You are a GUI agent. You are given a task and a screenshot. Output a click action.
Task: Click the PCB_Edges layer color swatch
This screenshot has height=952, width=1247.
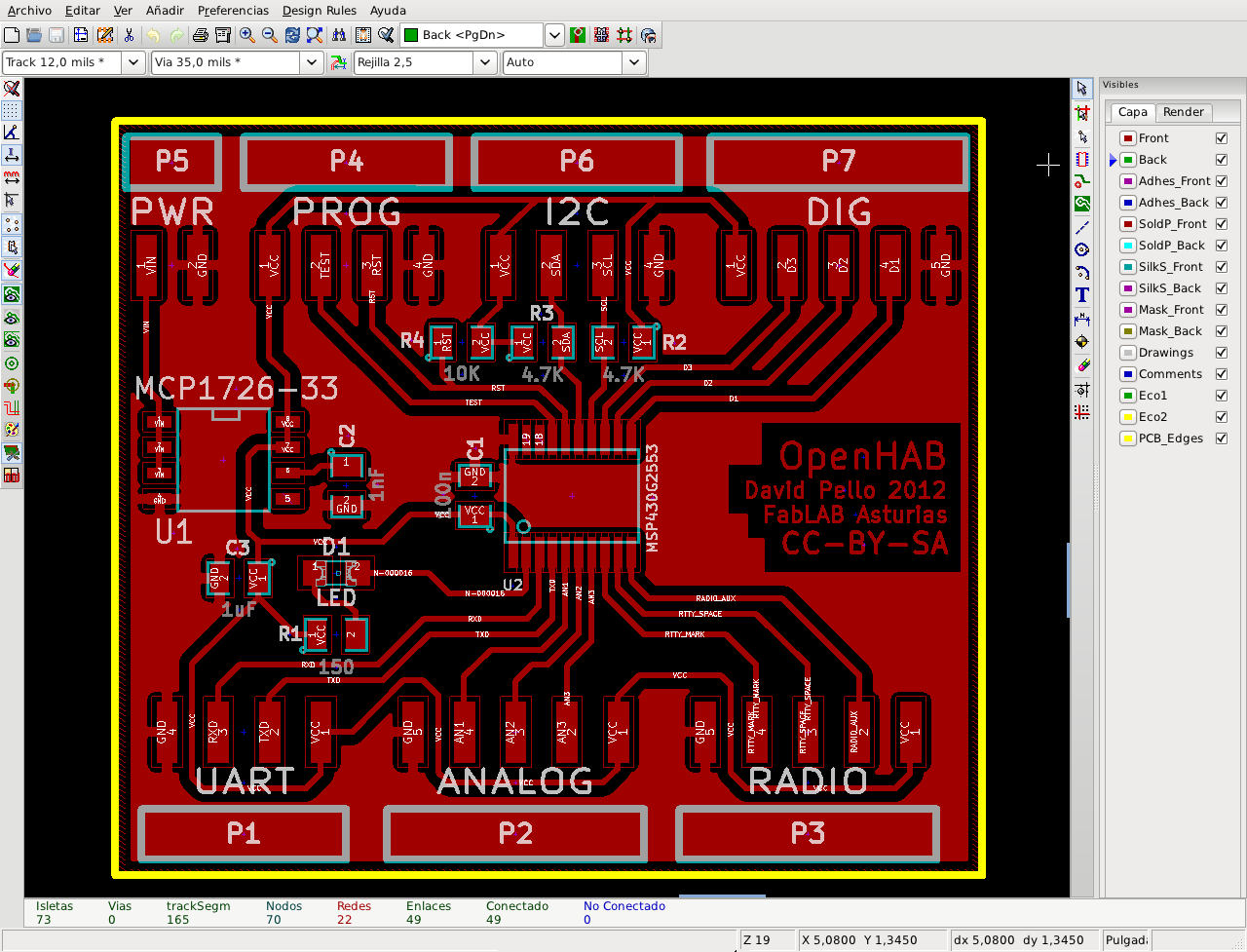(x=1127, y=438)
